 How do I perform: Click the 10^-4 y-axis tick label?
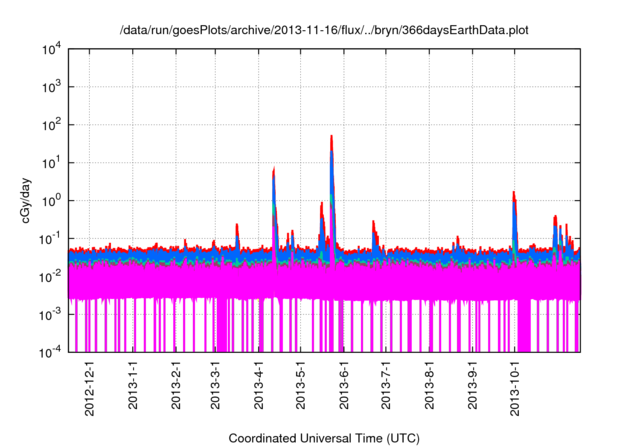[51, 352]
